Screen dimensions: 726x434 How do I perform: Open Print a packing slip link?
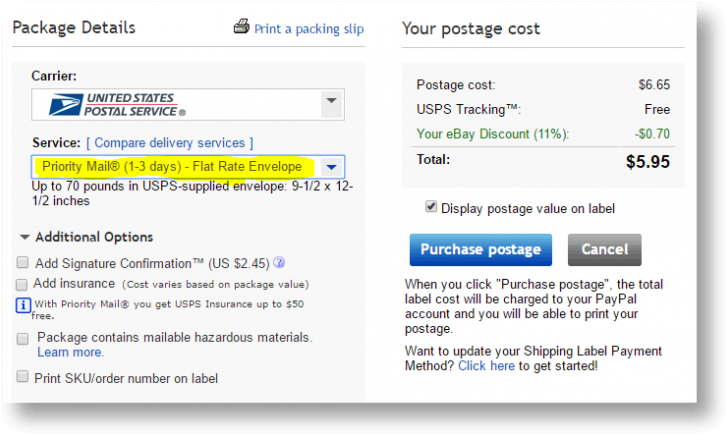309,29
